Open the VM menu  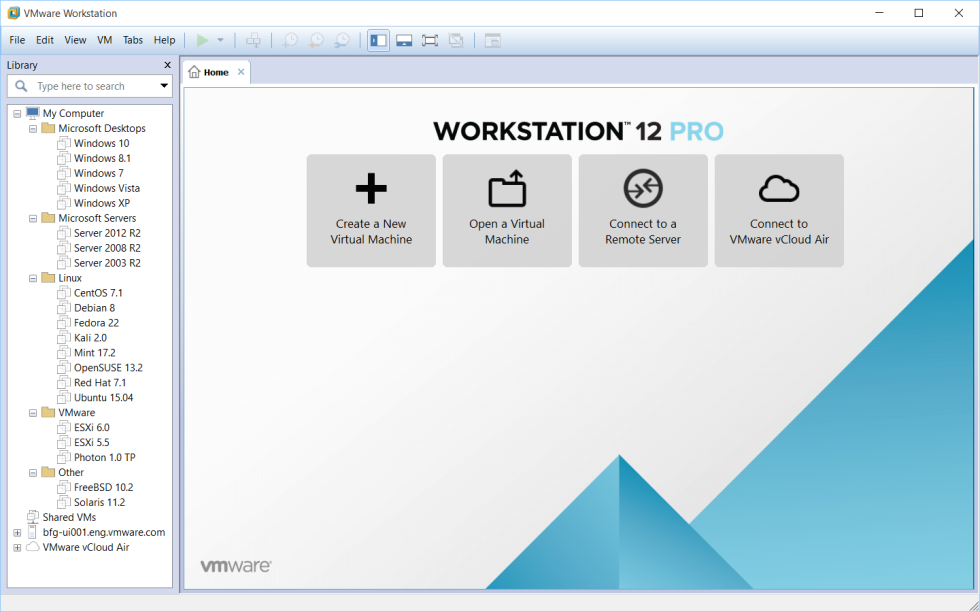tap(104, 40)
